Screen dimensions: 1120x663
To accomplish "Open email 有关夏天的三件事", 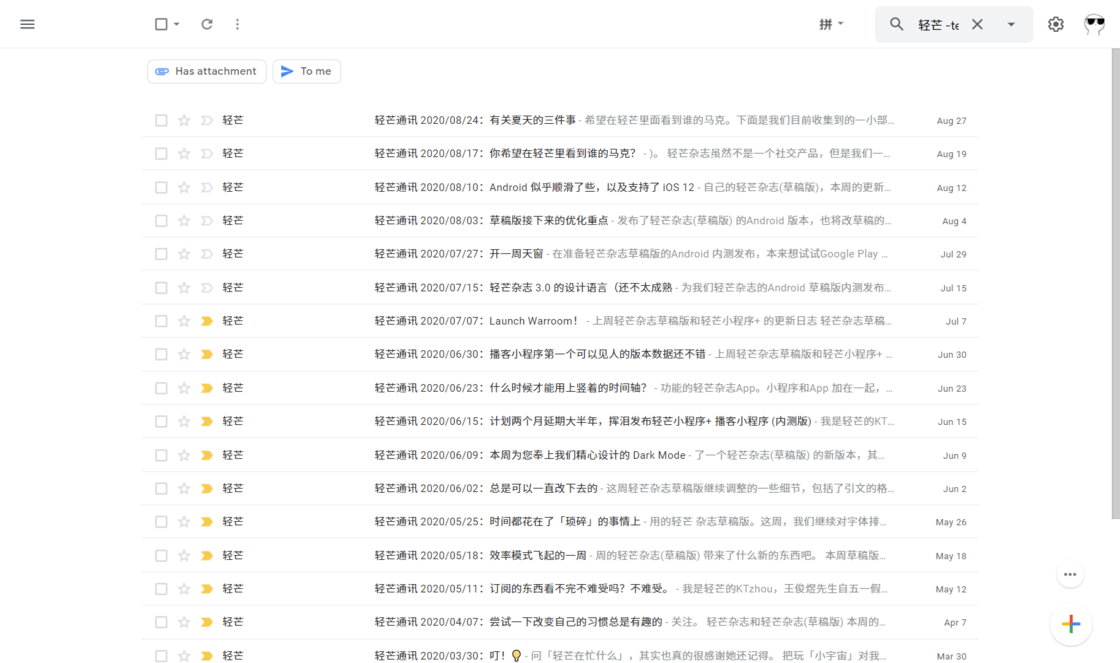I will click(560, 120).
